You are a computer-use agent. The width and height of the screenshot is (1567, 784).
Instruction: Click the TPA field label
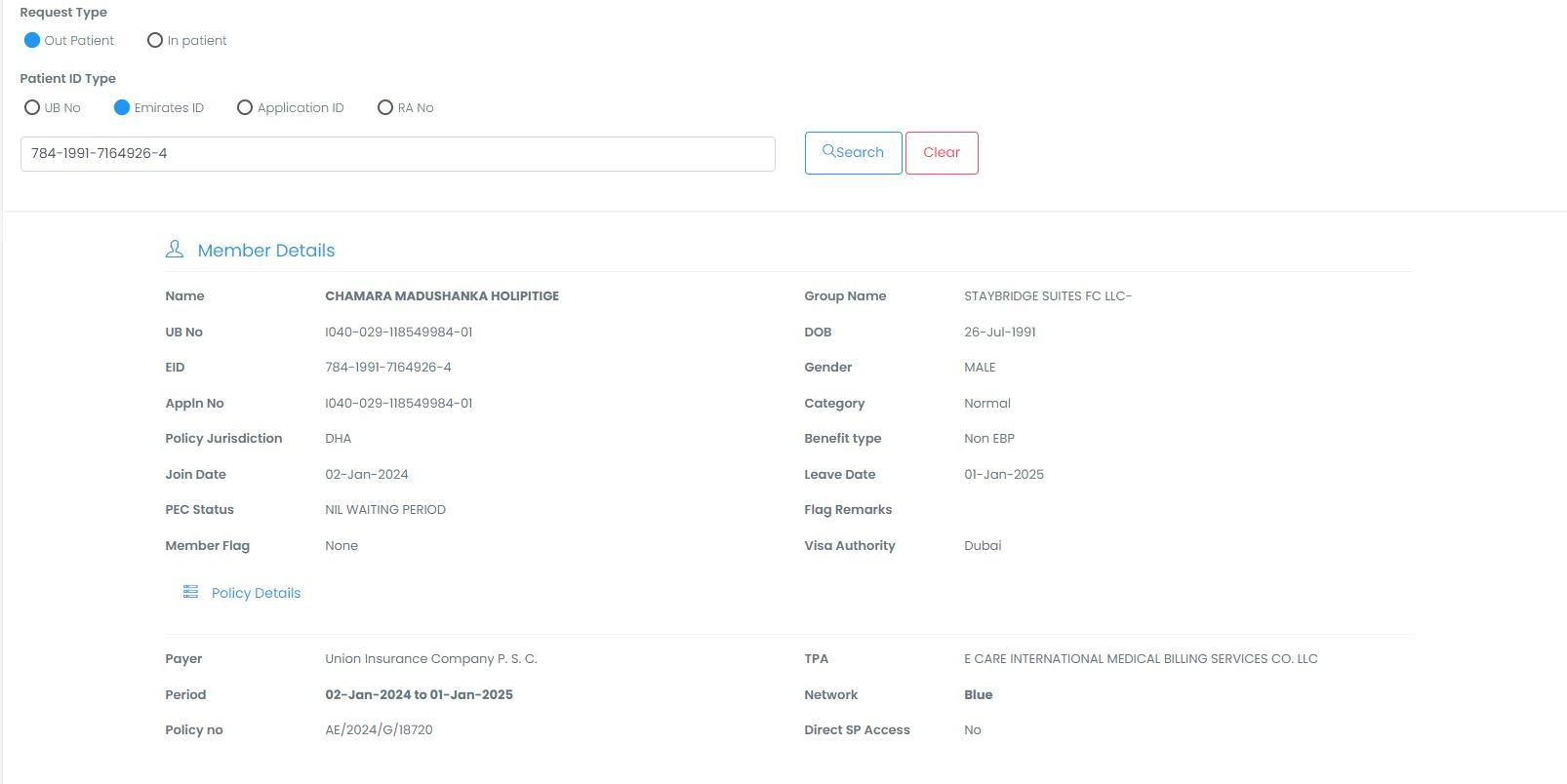(x=816, y=658)
